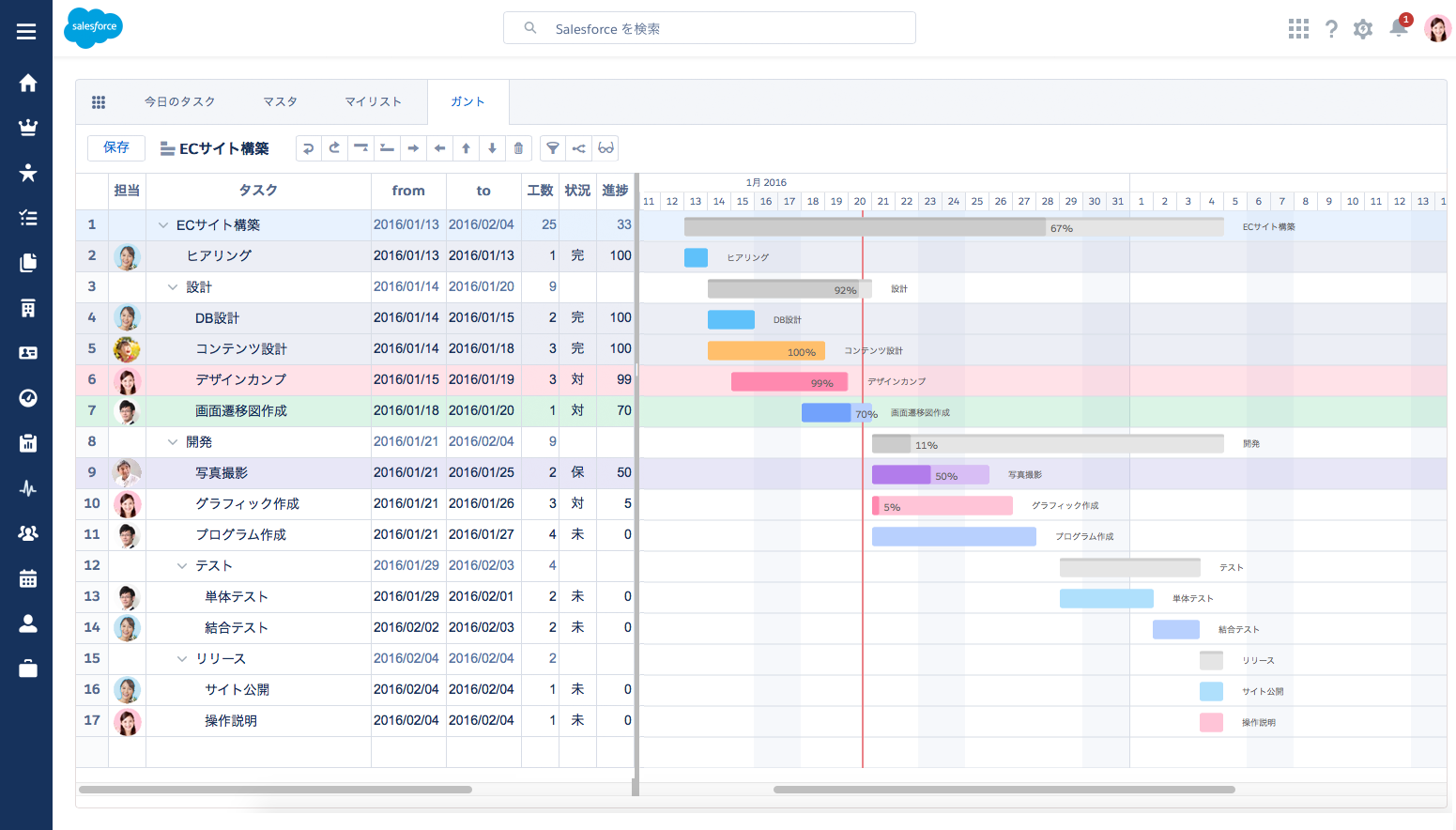1456x830 pixels.
Task: Focus the Salesforce を検索 search field
Action: tap(710, 28)
